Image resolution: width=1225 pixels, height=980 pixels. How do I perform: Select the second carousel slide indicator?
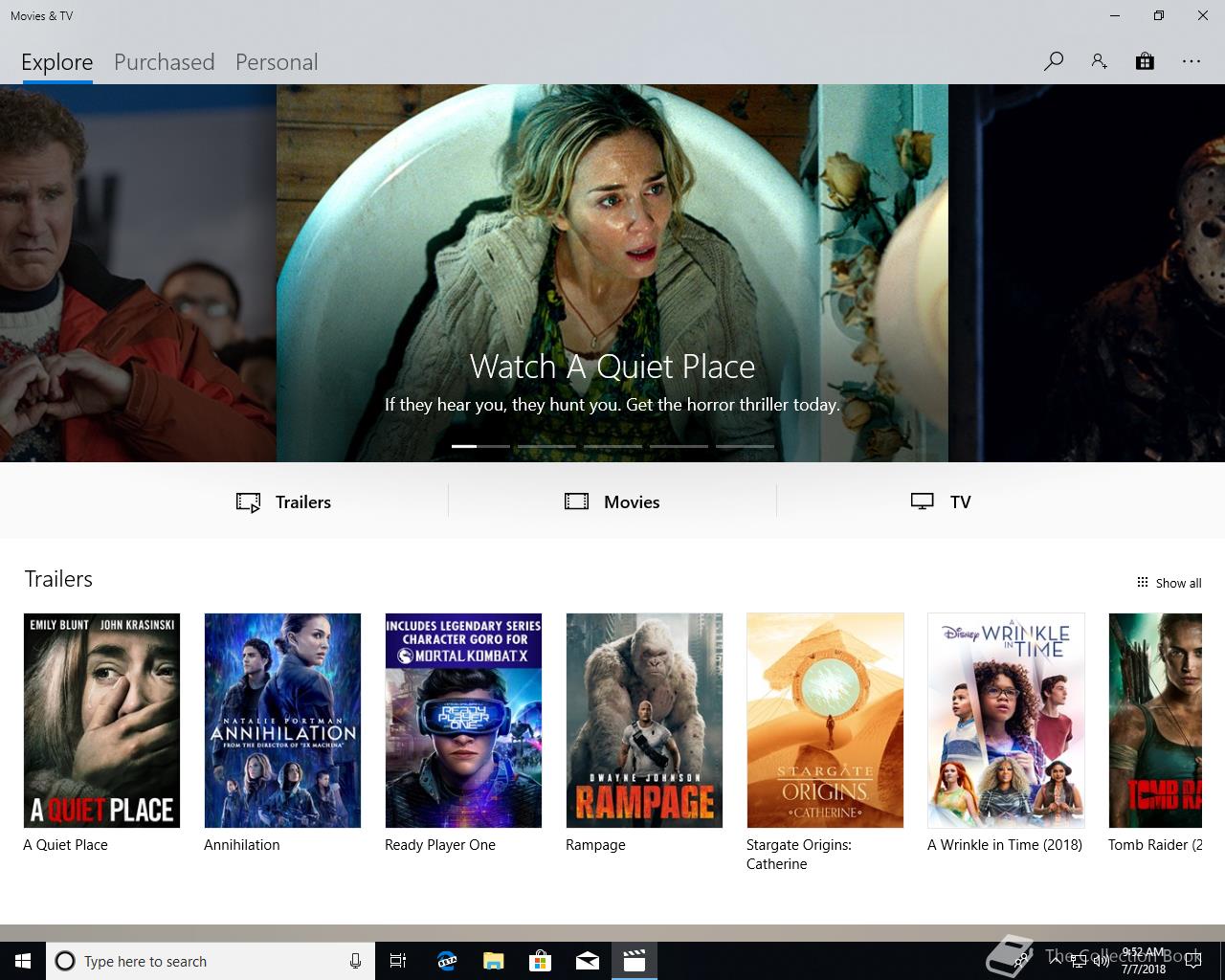tap(546, 446)
